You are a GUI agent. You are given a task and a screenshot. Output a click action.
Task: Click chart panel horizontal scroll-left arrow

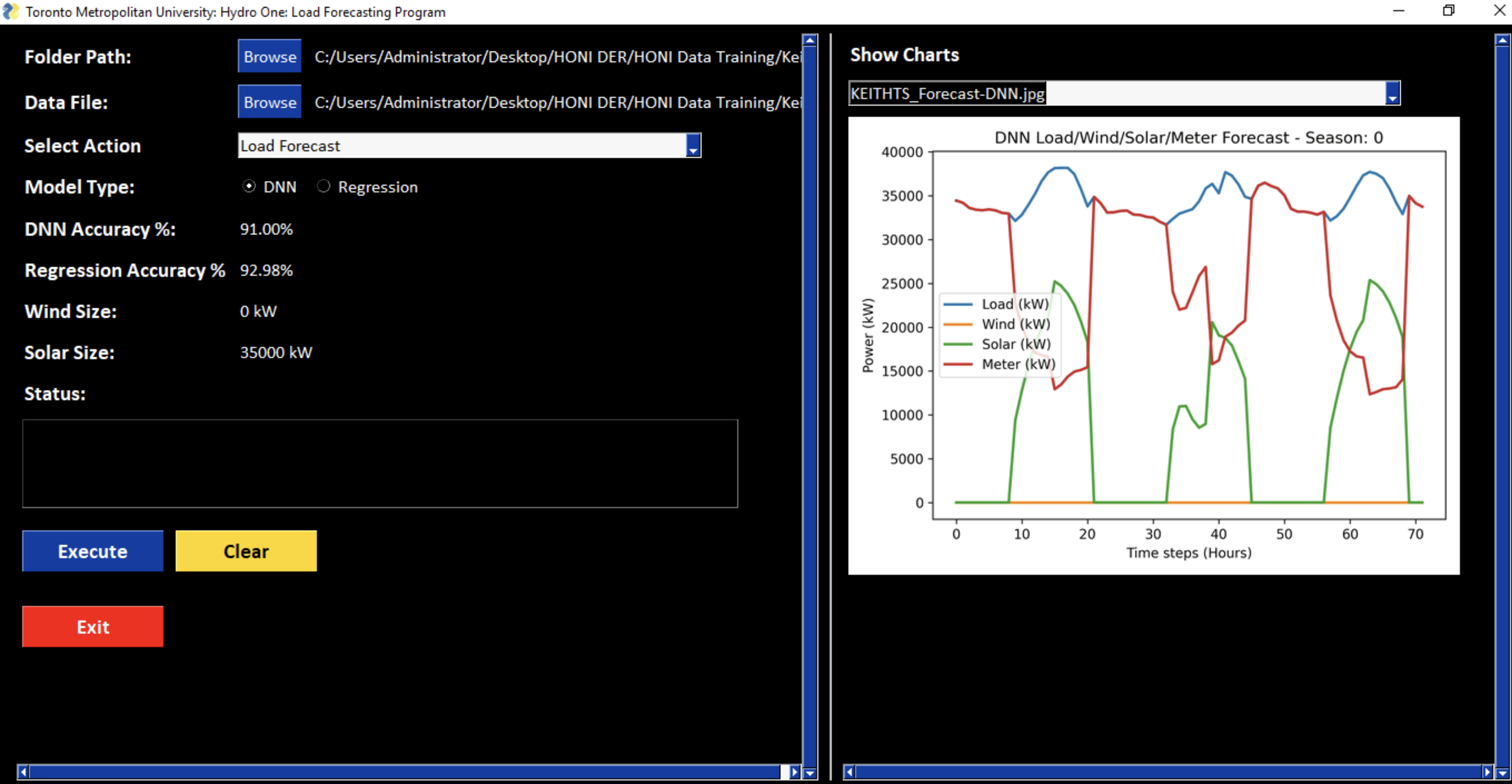(x=849, y=772)
